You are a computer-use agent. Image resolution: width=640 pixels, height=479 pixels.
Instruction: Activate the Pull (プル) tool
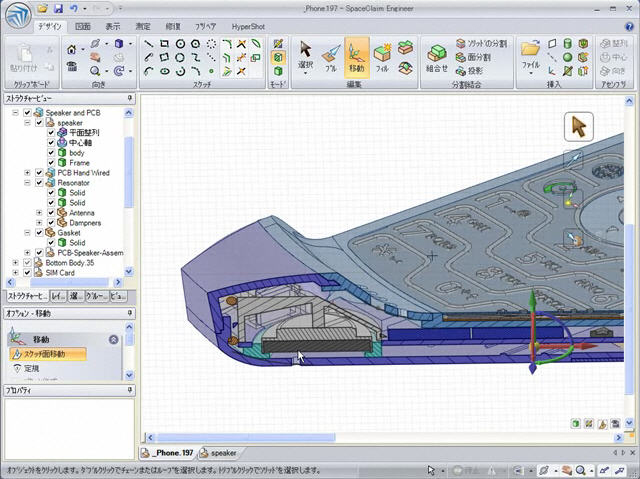pos(331,56)
